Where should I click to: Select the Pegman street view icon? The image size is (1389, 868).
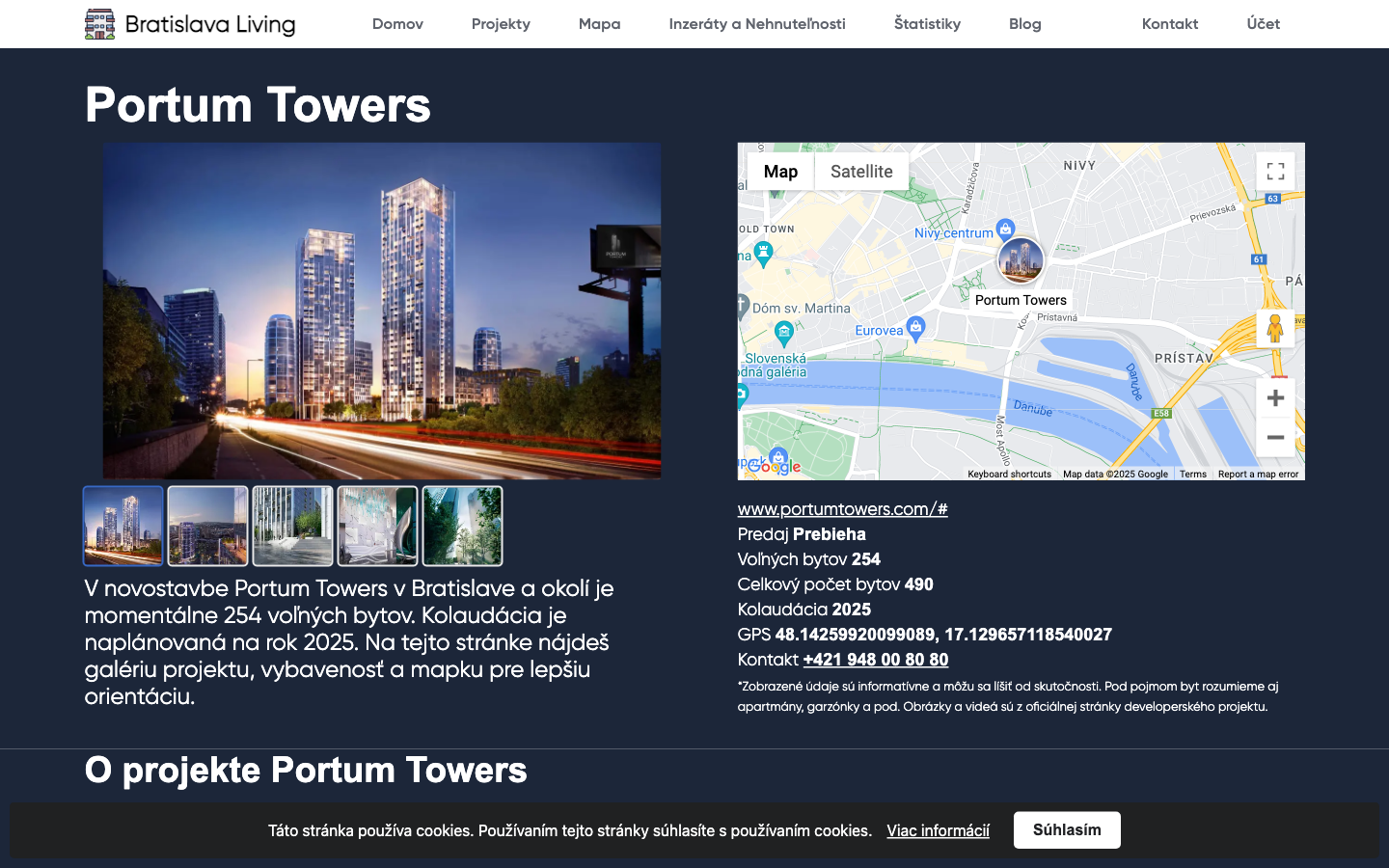coord(1275,328)
